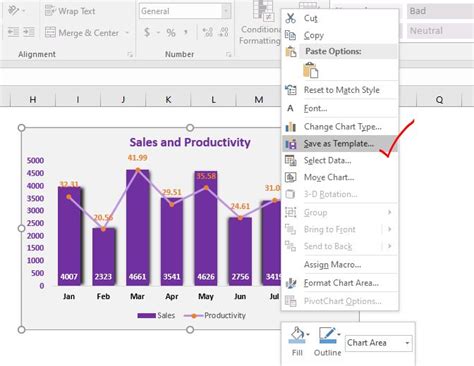
Task: Click the Copy icon in context menu
Action: point(290,35)
